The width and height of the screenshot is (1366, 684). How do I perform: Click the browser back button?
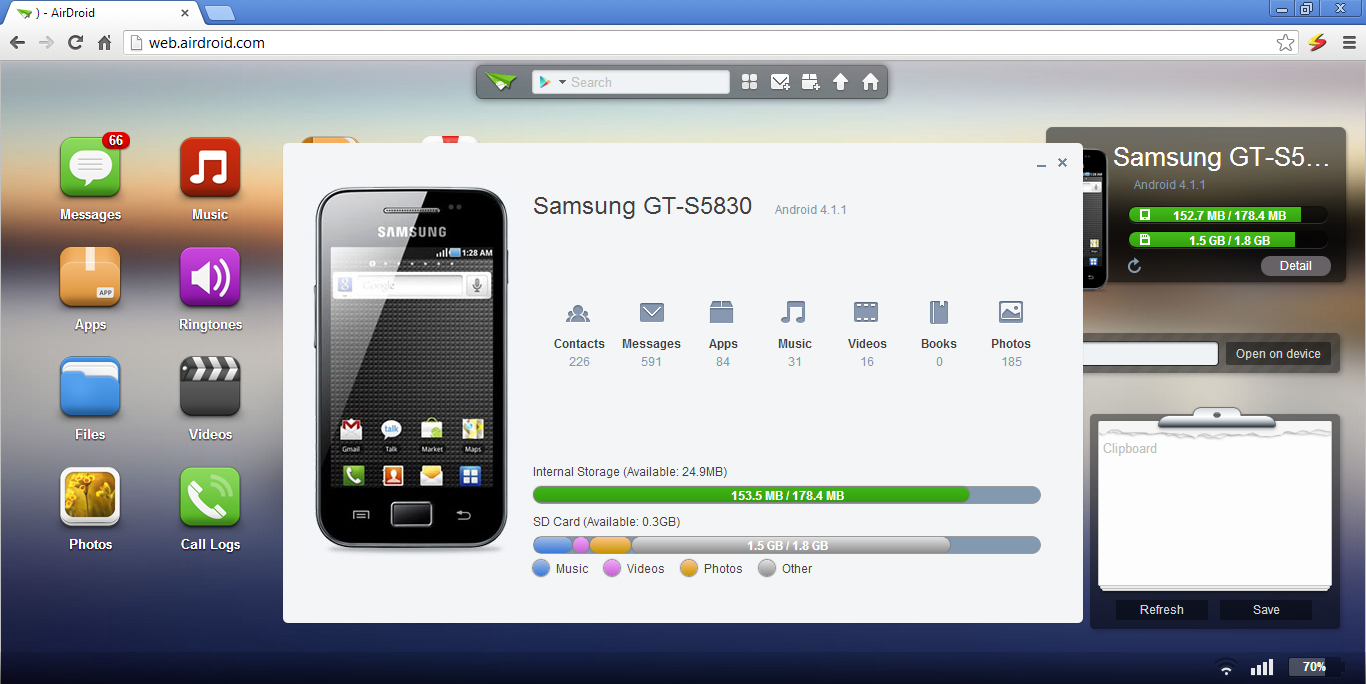coord(17,43)
